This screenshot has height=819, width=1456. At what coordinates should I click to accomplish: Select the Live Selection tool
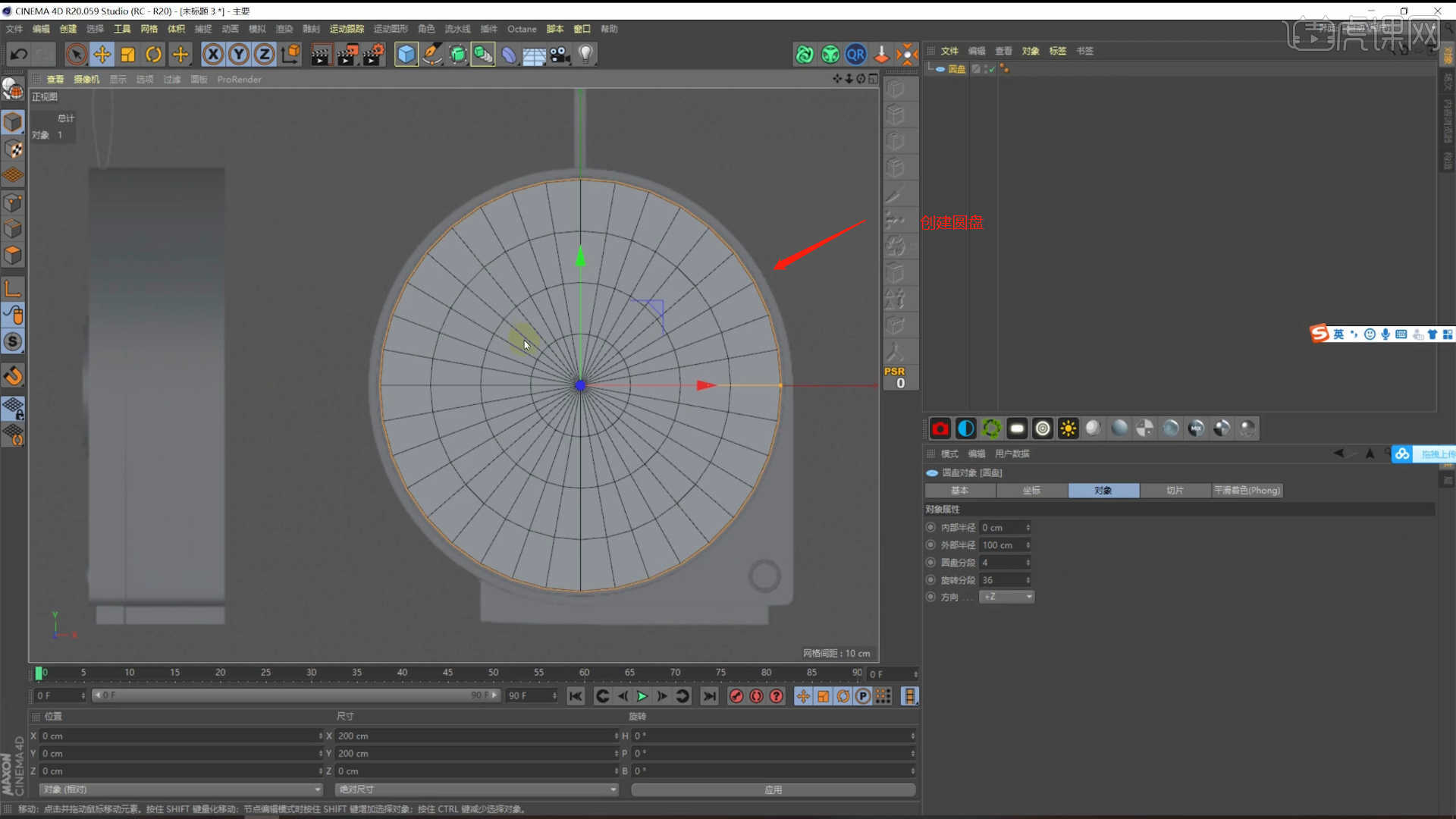[76, 54]
